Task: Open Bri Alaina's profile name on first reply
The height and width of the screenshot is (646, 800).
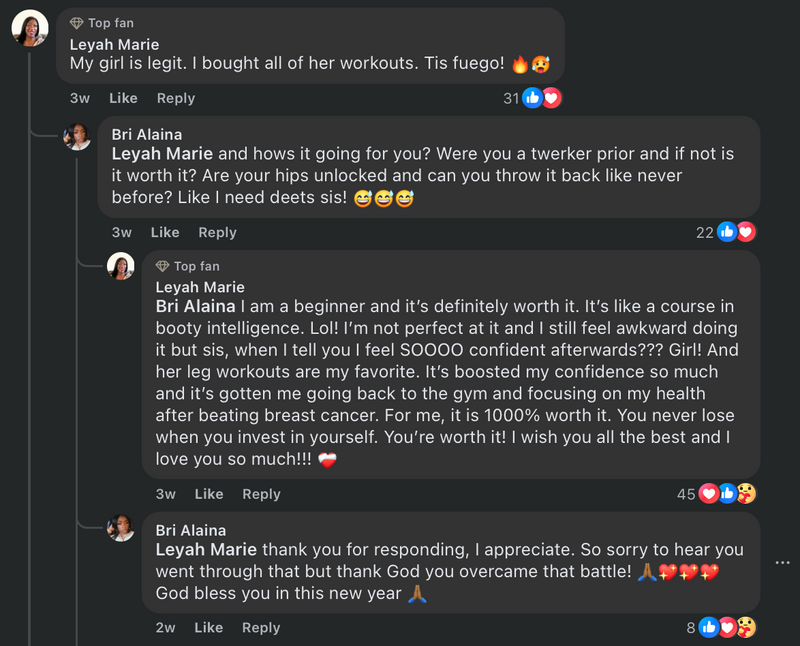Action: (146, 134)
